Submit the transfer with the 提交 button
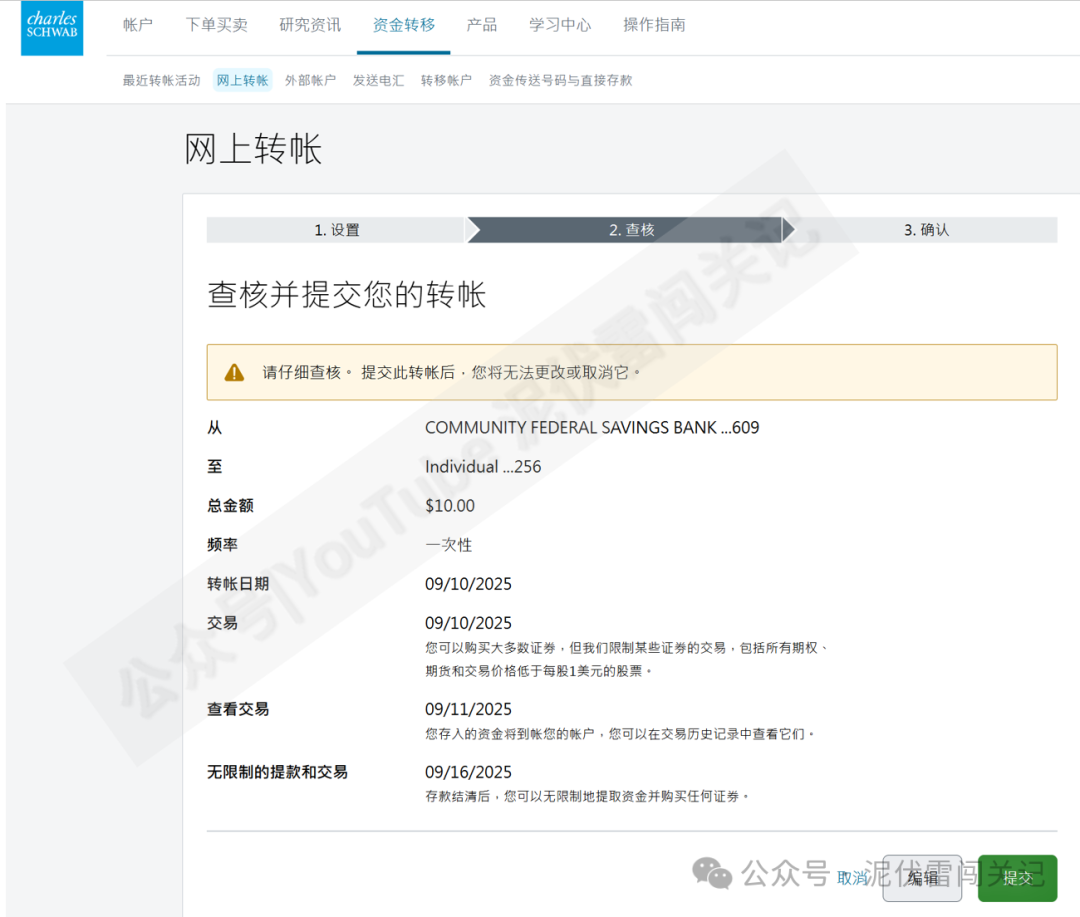This screenshot has height=917, width=1080. coord(1017,879)
